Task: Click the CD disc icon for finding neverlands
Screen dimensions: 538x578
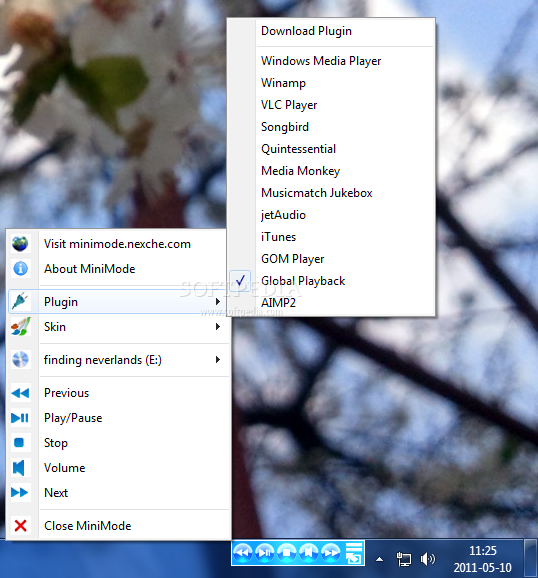Action: point(20,359)
